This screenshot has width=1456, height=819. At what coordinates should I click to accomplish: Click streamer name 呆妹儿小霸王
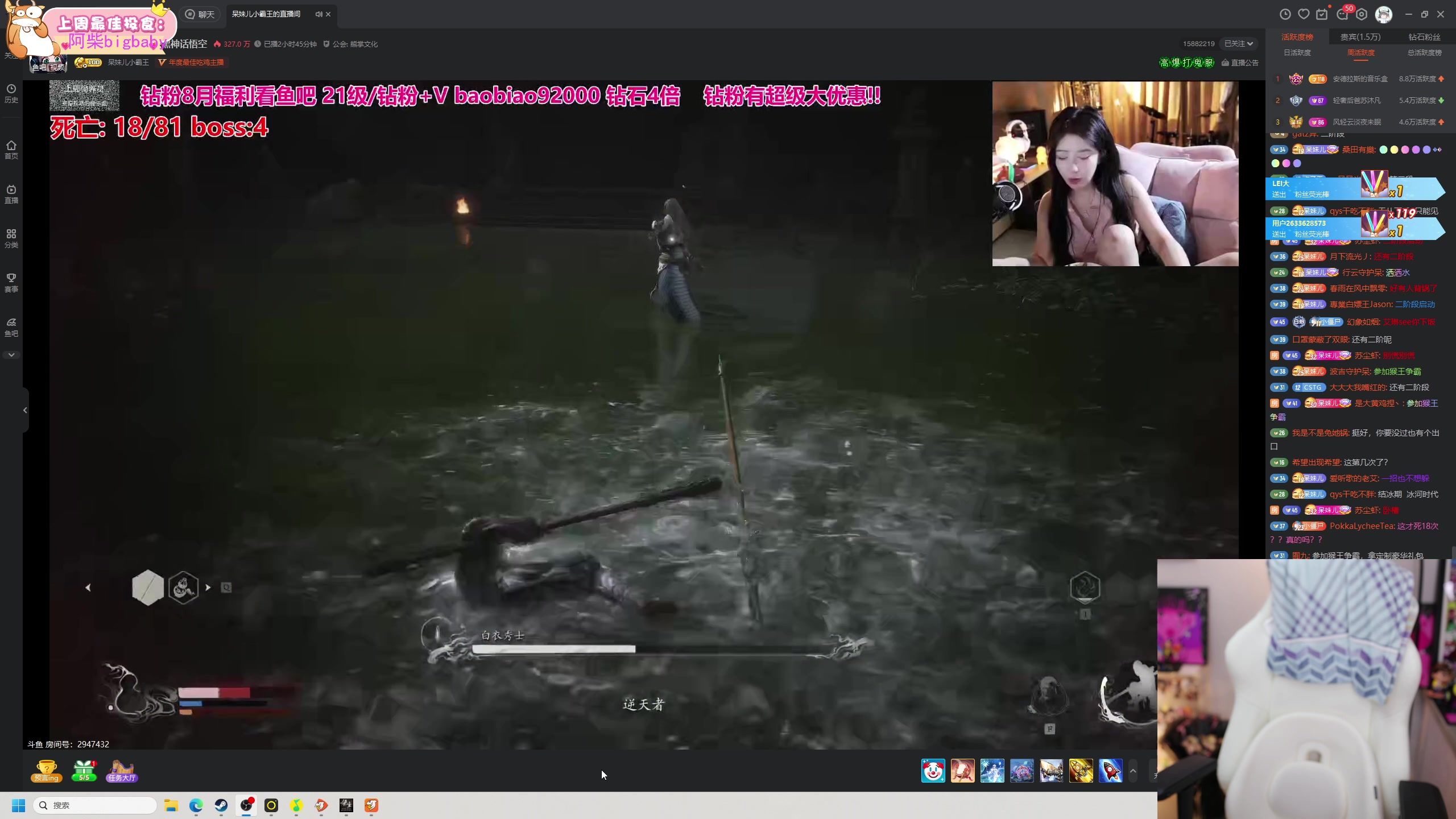point(129,63)
